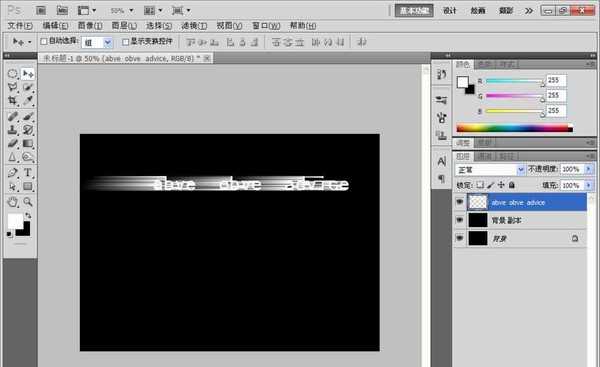Select the Lasso tool
This screenshot has height=367, width=600.
[12, 87]
